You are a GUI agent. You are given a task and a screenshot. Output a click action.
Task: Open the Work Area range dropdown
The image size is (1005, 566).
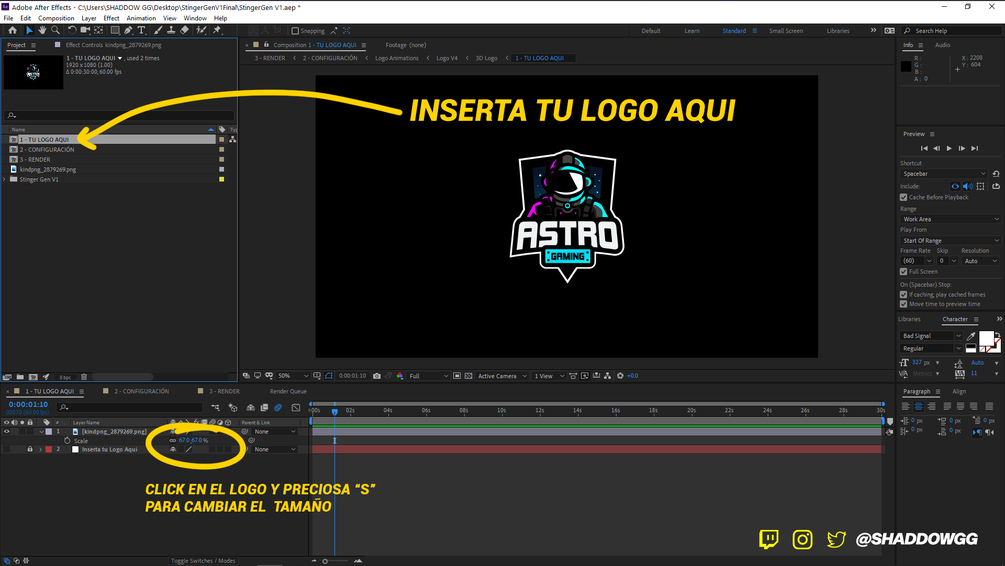click(x=950, y=219)
